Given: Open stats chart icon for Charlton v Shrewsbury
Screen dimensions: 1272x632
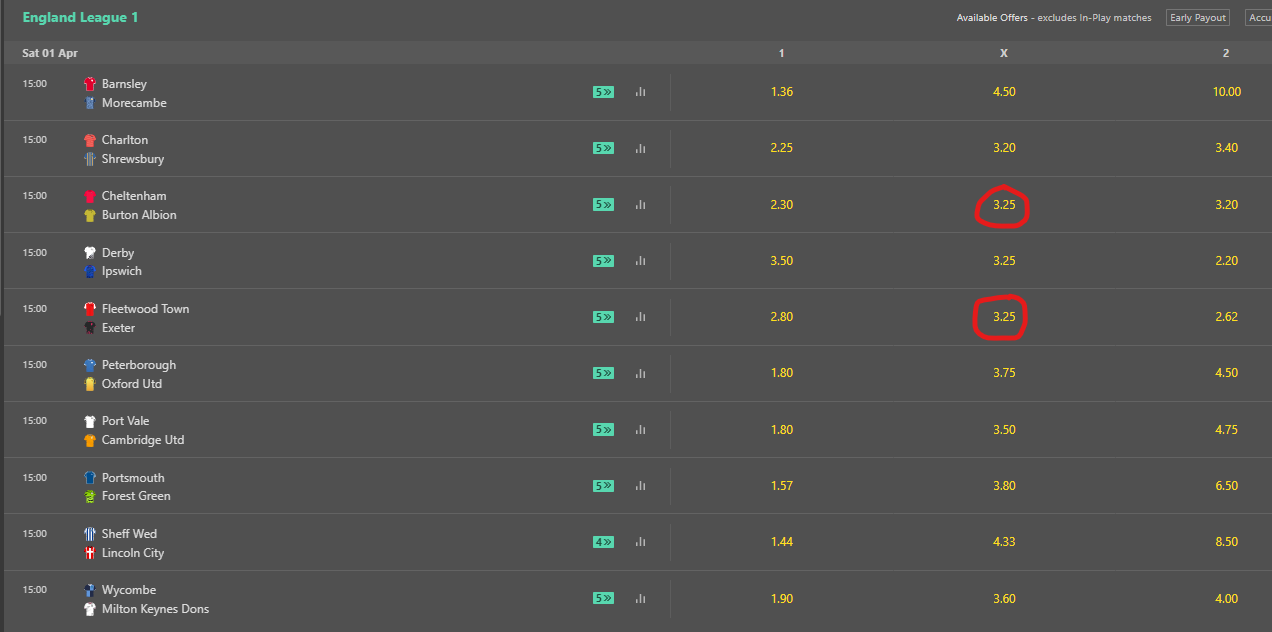Looking at the screenshot, I should point(640,148).
